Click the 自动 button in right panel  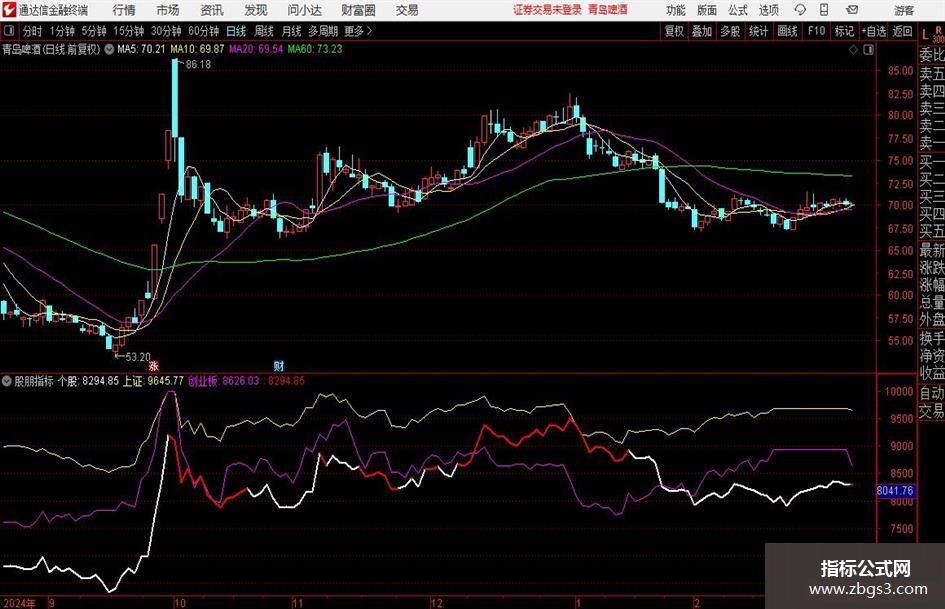pos(932,393)
